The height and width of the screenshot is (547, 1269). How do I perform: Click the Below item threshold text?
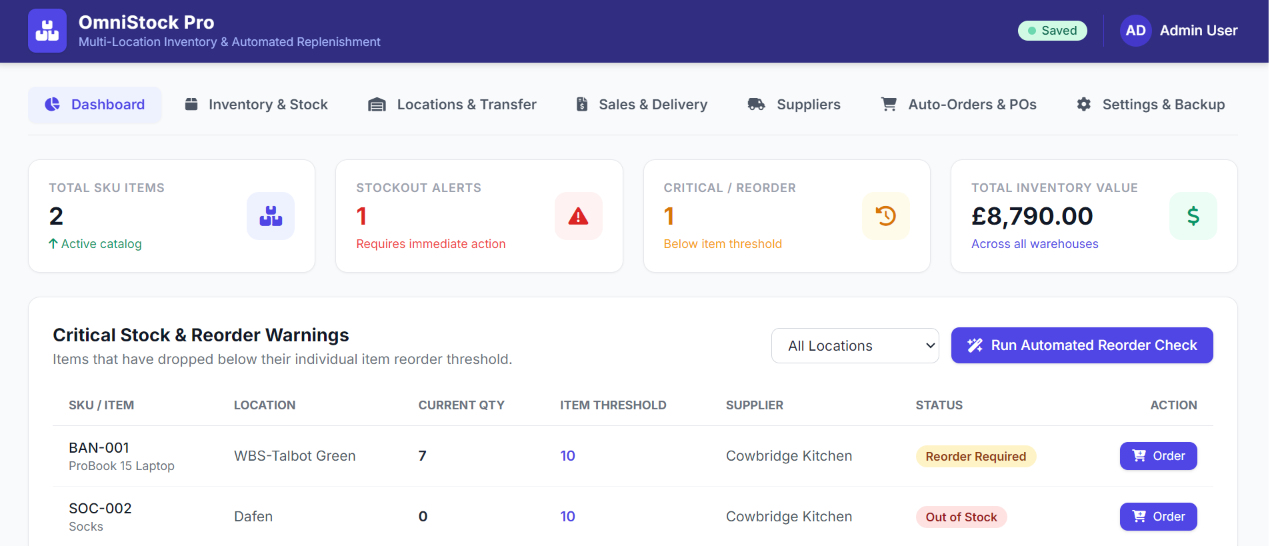pyautogui.click(x=723, y=244)
